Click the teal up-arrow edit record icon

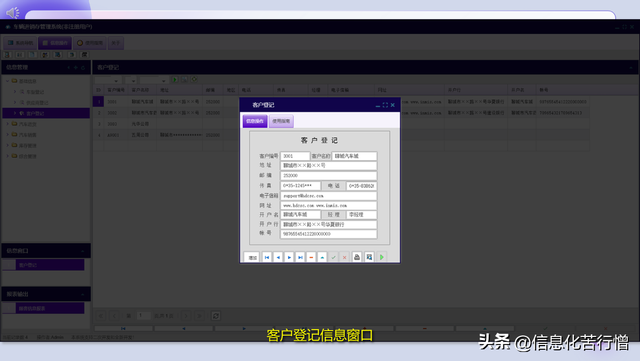tap(322, 257)
